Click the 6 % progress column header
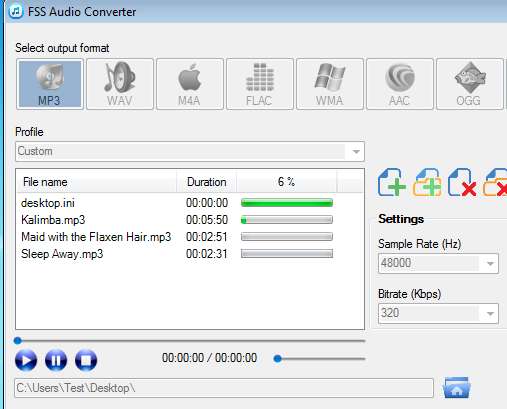This screenshot has height=409, width=507. (x=287, y=182)
